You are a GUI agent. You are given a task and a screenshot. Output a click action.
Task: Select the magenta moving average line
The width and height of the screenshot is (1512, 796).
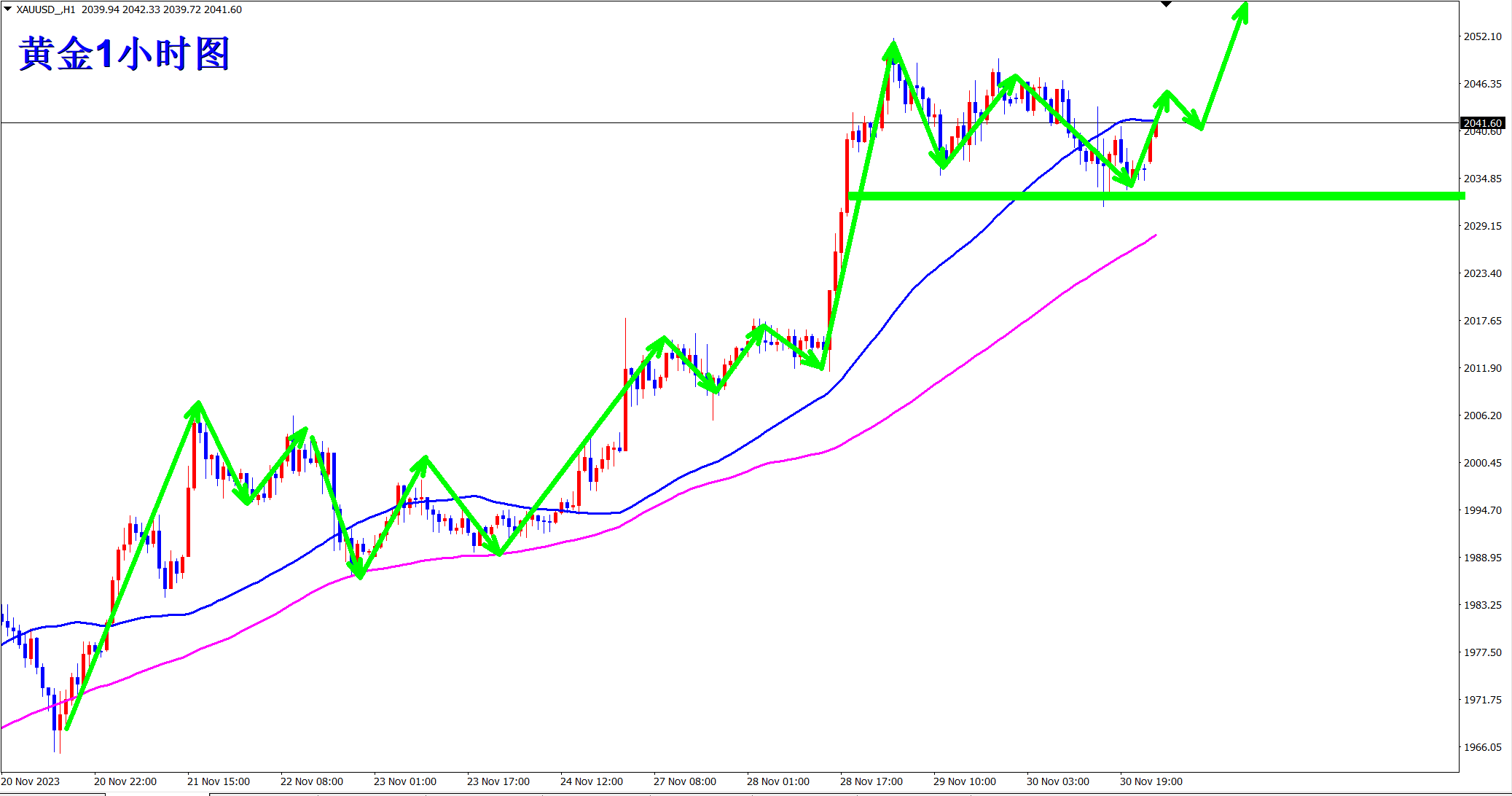pos(729,479)
